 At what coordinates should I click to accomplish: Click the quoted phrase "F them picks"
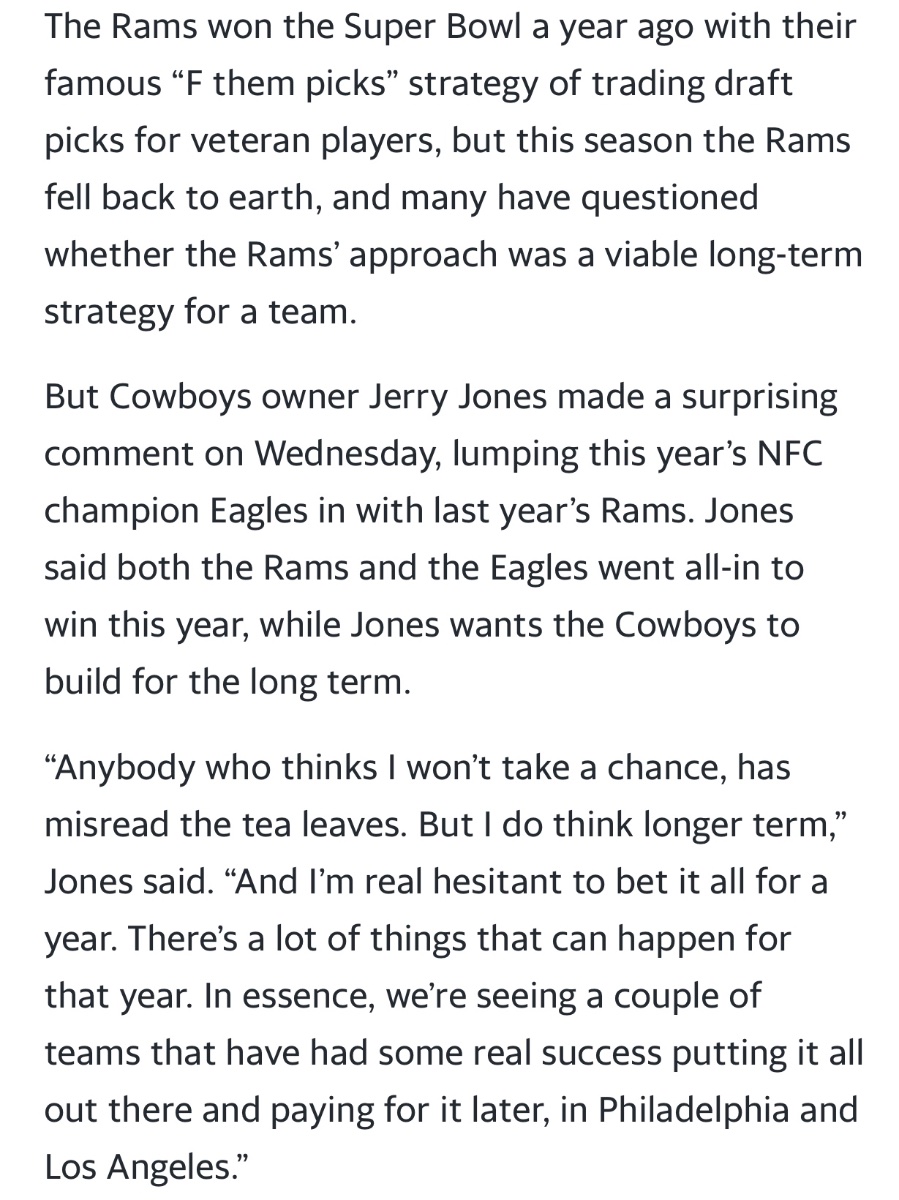click(276, 84)
